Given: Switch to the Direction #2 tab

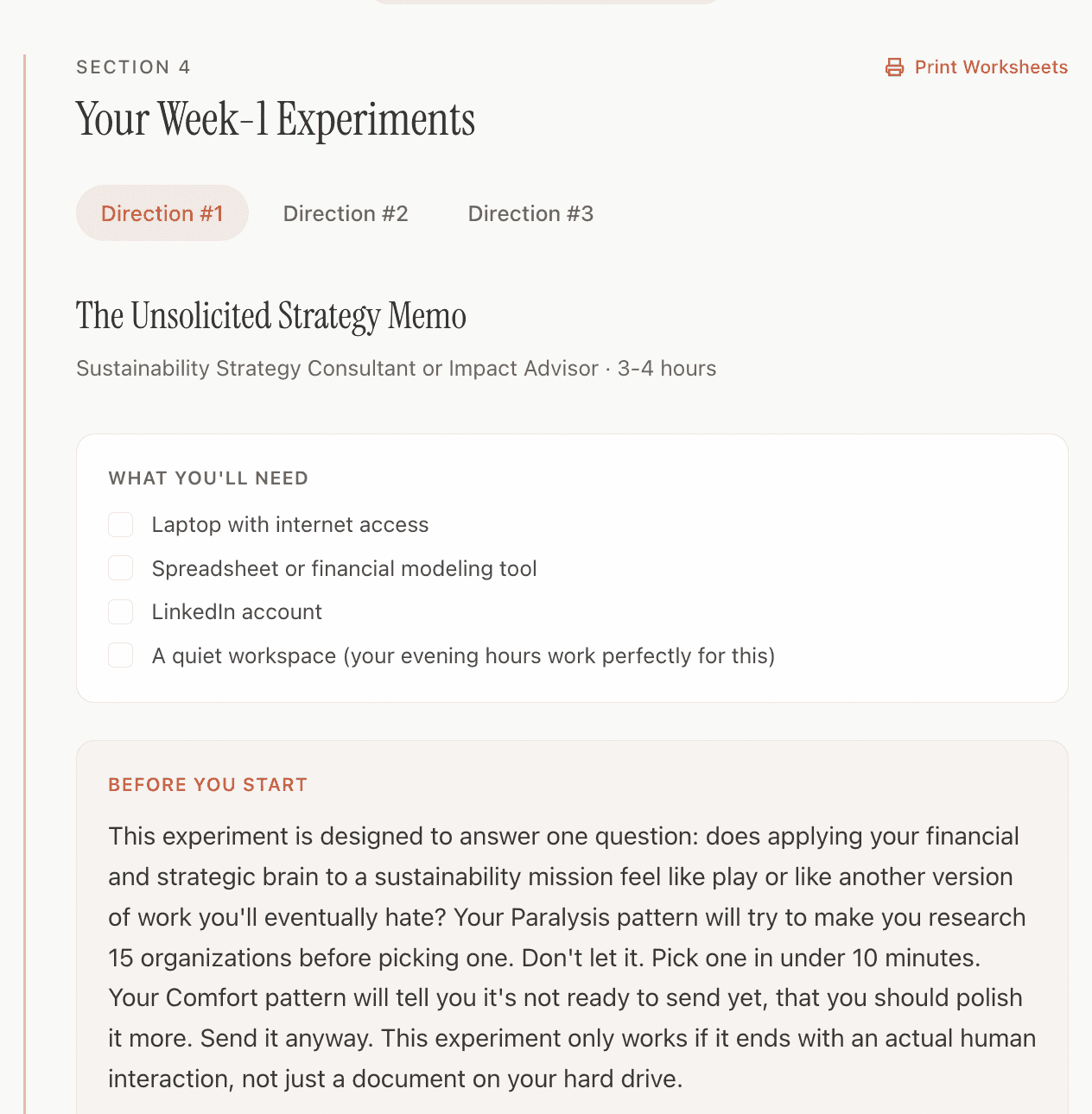Looking at the screenshot, I should pos(345,213).
